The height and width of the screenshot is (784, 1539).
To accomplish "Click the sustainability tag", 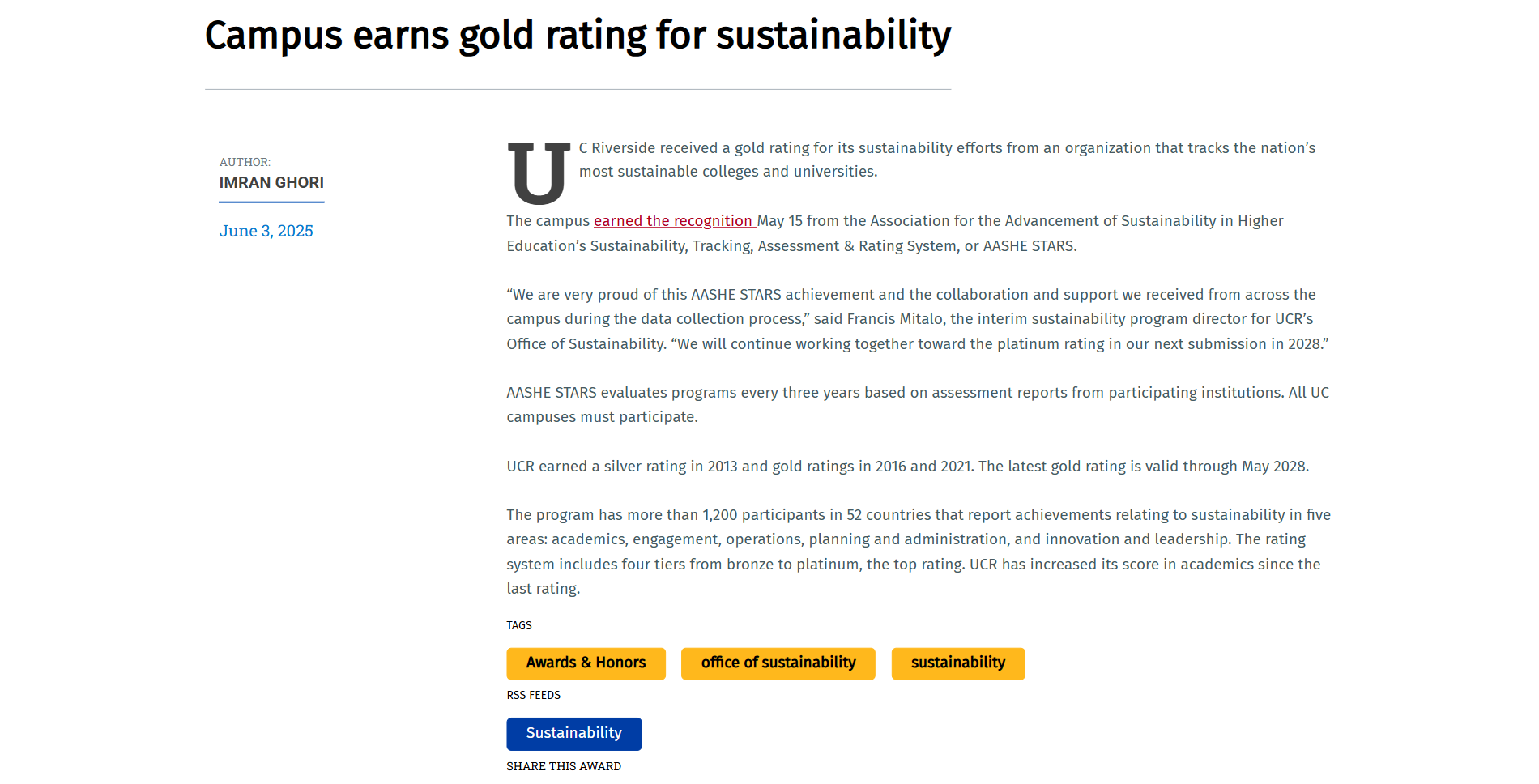I will coord(957,663).
